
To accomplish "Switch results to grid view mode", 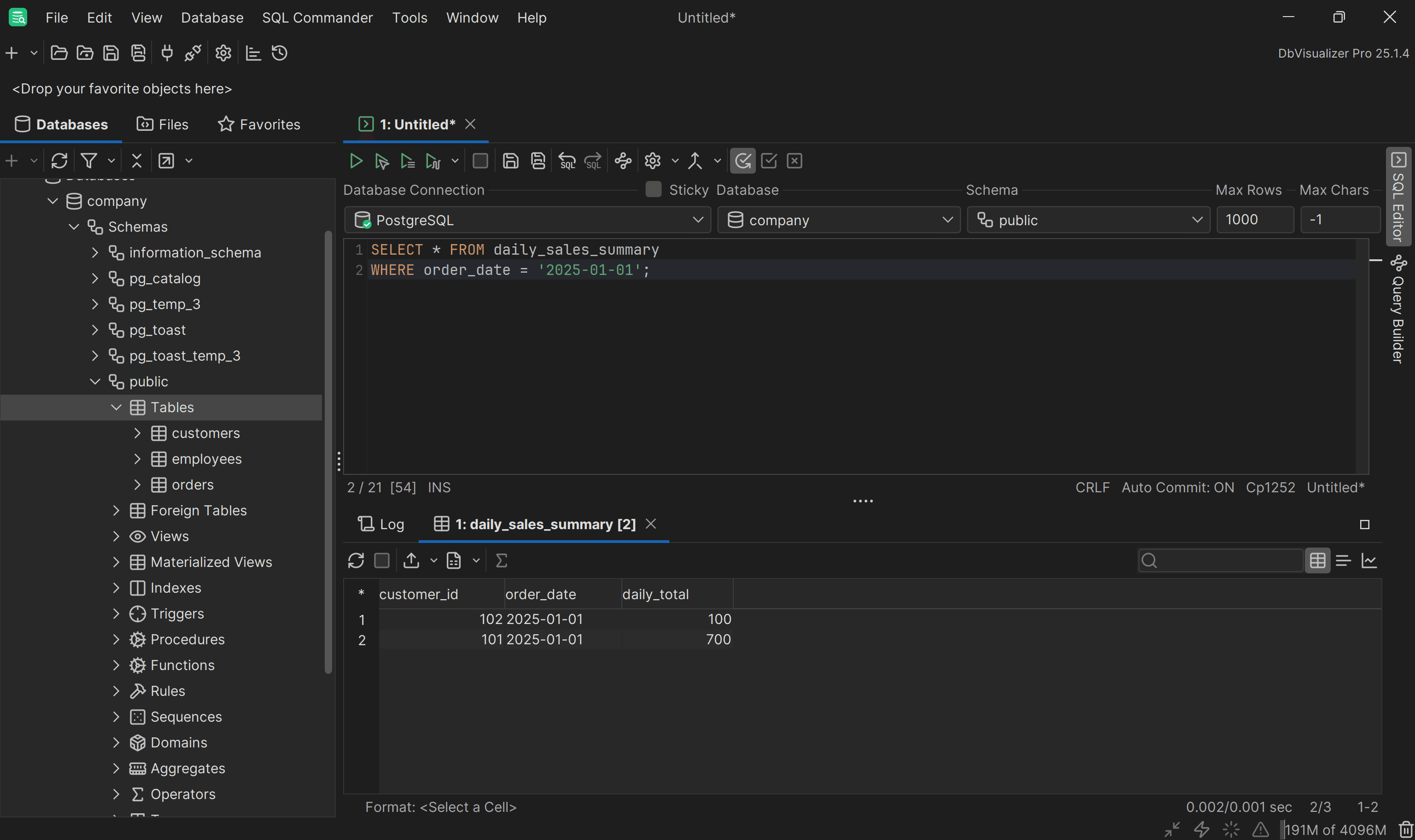I will [x=1317, y=560].
